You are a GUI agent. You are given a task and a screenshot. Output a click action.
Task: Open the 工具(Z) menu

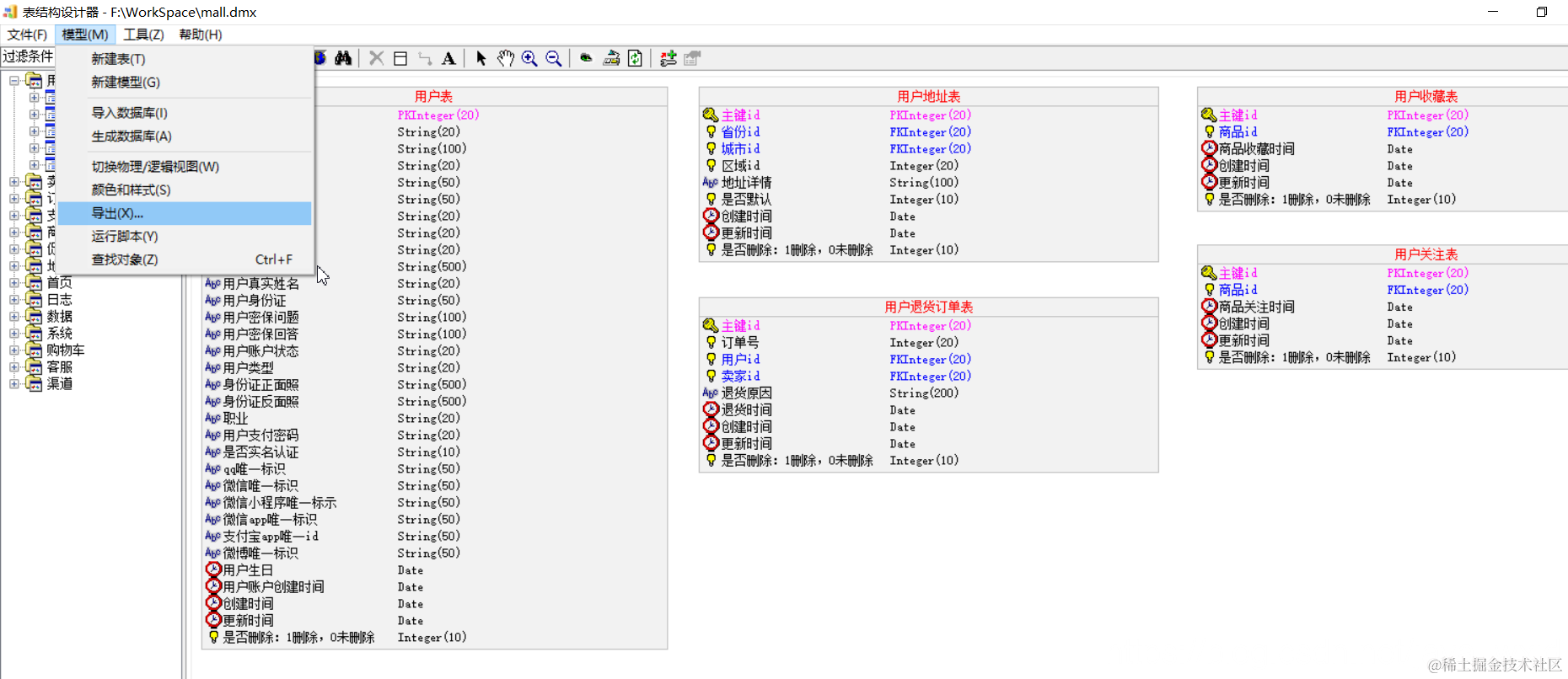point(143,35)
